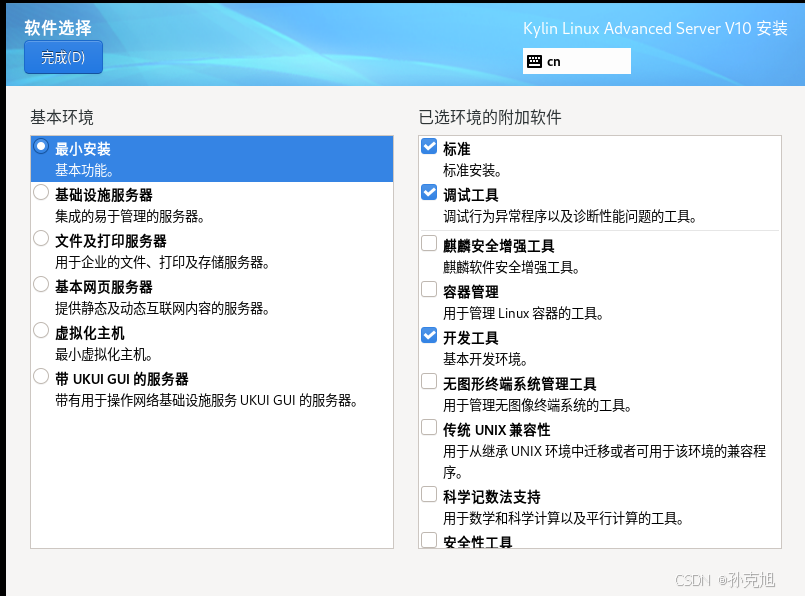Choose the 基本网页服务器 radio option

(41, 284)
